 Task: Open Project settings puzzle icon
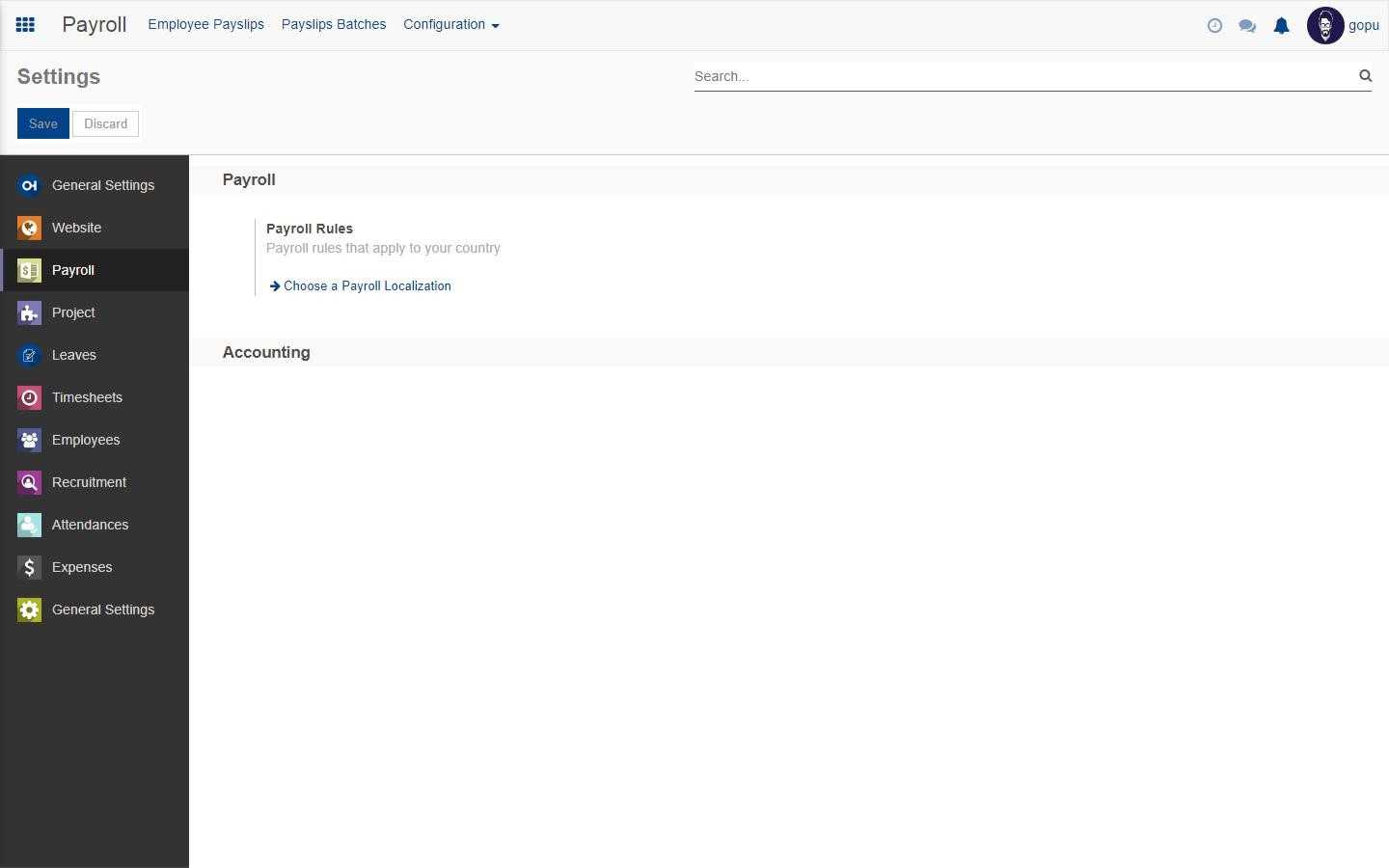[x=29, y=312]
